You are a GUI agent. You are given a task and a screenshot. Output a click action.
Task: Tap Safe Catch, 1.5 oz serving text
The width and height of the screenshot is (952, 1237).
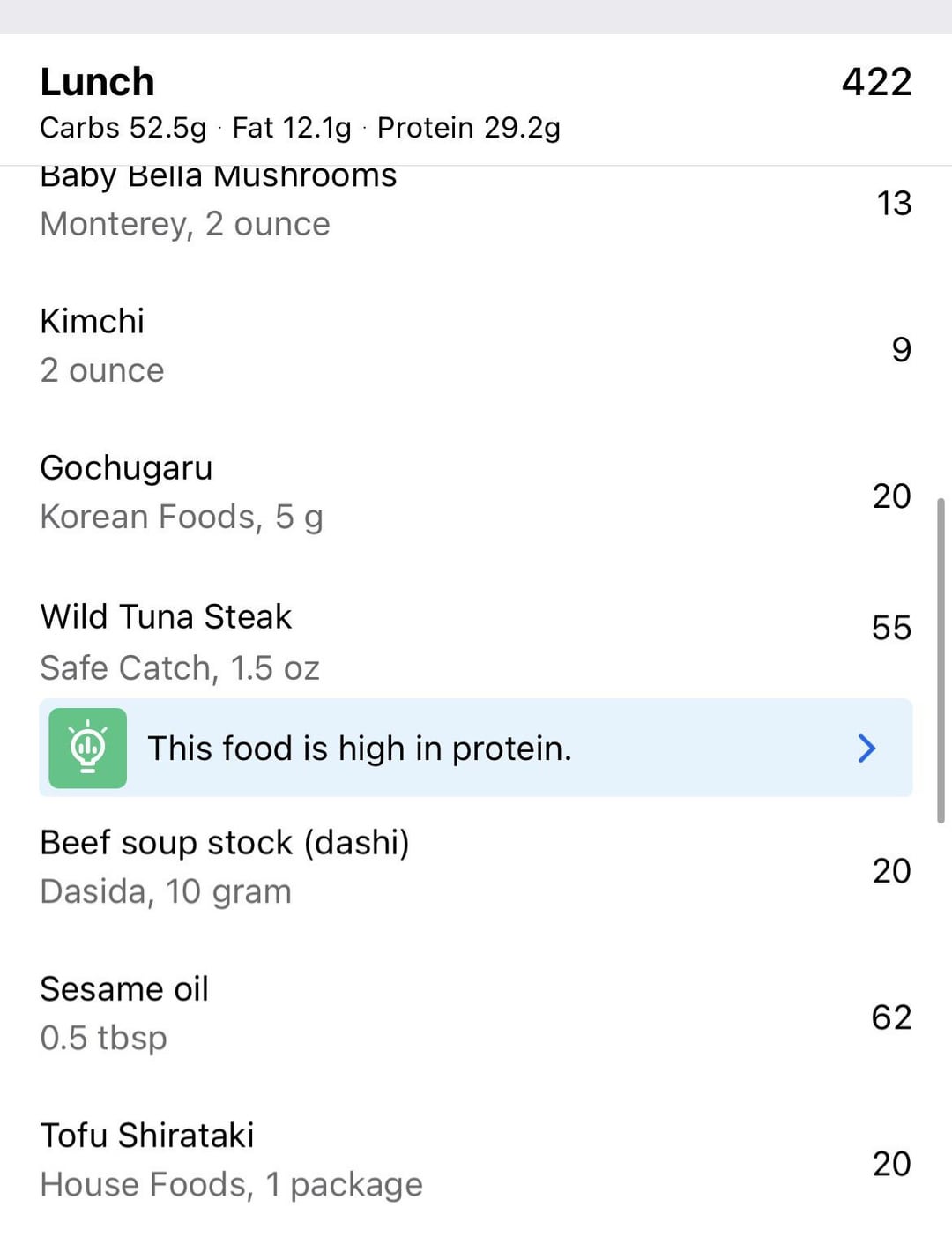point(180,668)
